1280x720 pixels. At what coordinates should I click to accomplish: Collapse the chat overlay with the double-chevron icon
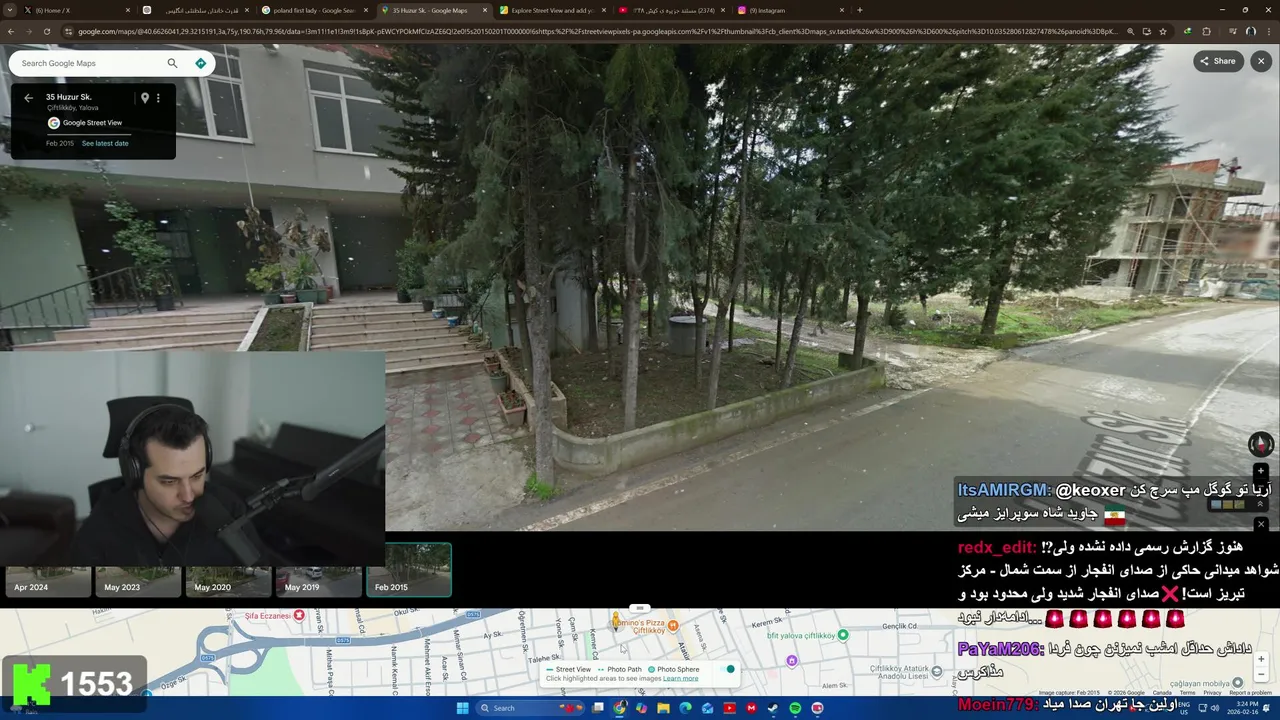coord(1261,505)
